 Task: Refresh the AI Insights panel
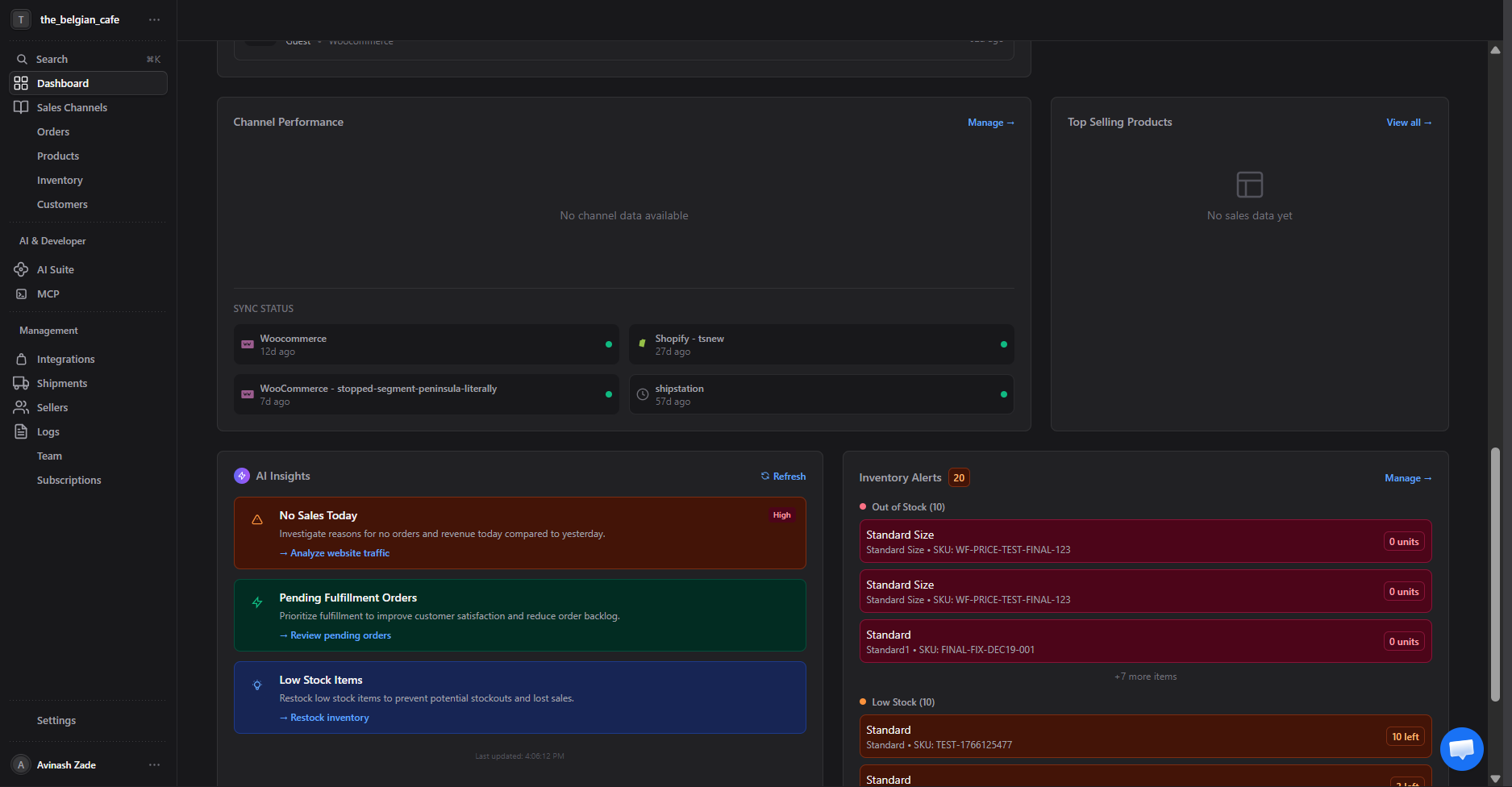[783, 477]
